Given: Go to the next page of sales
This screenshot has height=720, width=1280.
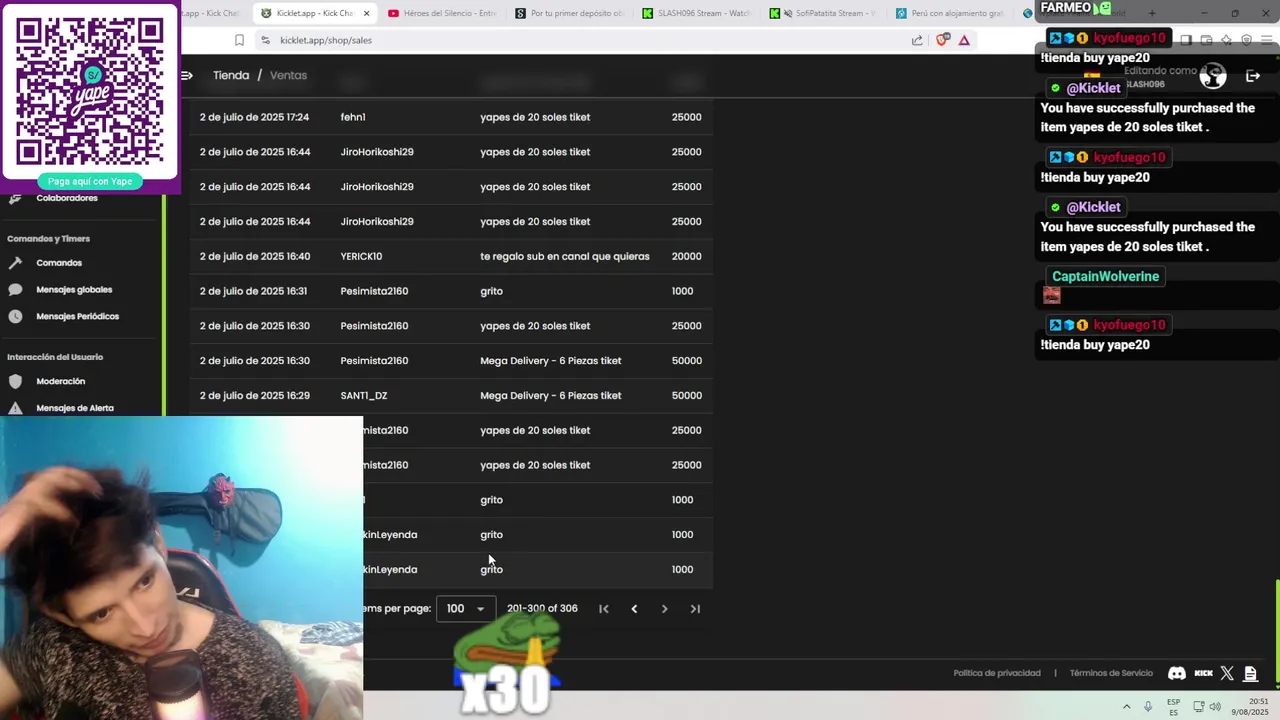Looking at the screenshot, I should tap(664, 608).
